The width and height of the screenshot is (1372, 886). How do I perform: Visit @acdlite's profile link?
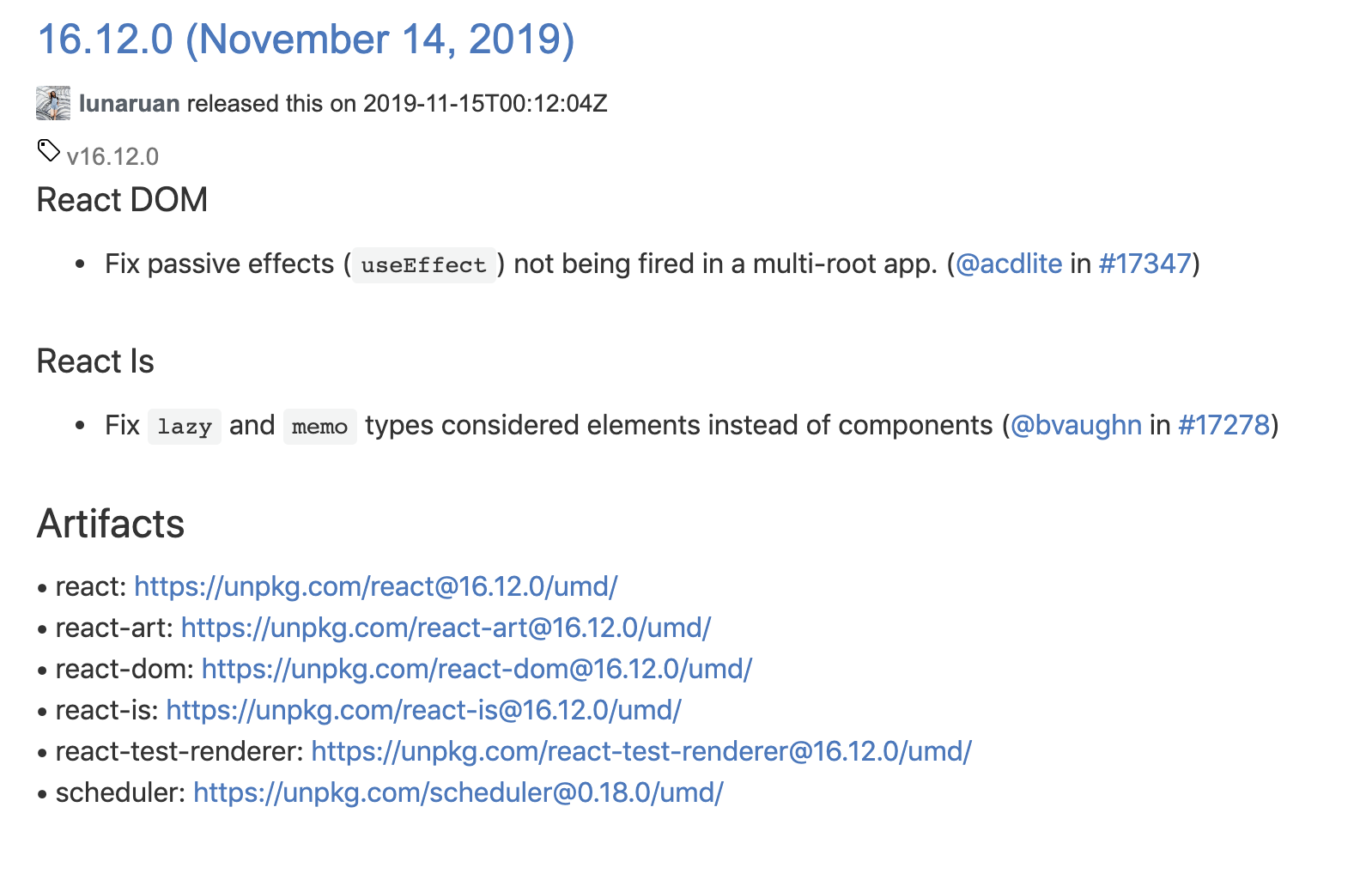[1009, 264]
